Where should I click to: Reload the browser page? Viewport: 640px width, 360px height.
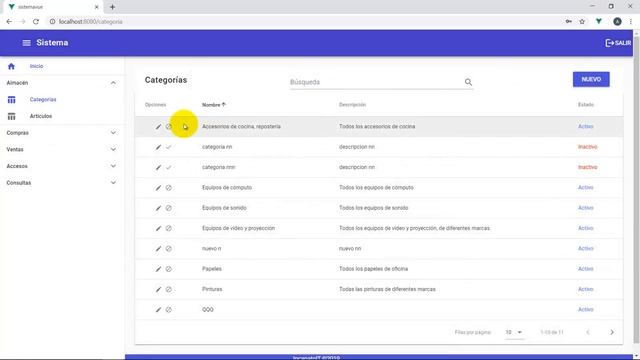tap(36, 22)
